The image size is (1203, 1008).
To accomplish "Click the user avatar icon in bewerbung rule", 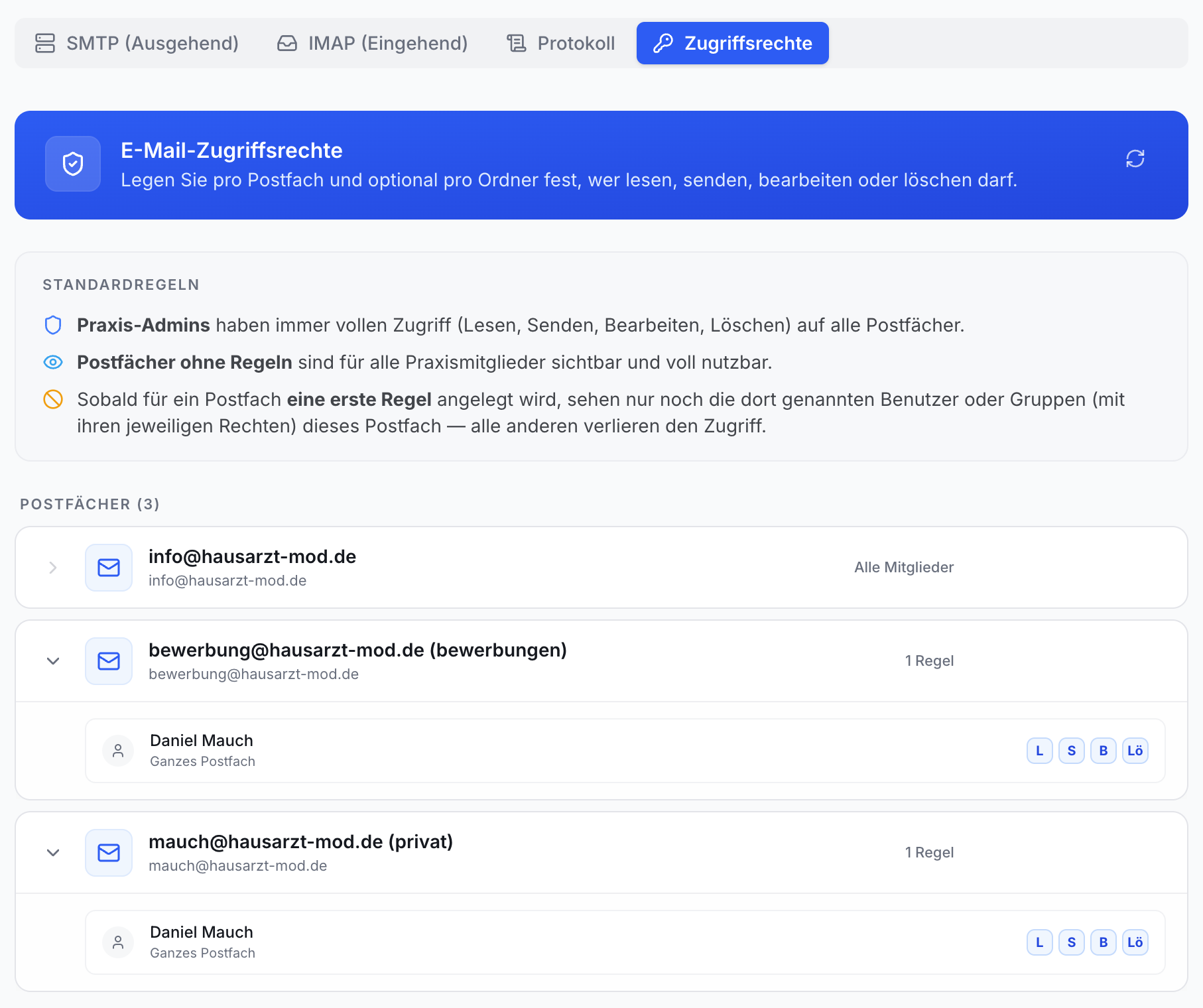I will click(118, 751).
